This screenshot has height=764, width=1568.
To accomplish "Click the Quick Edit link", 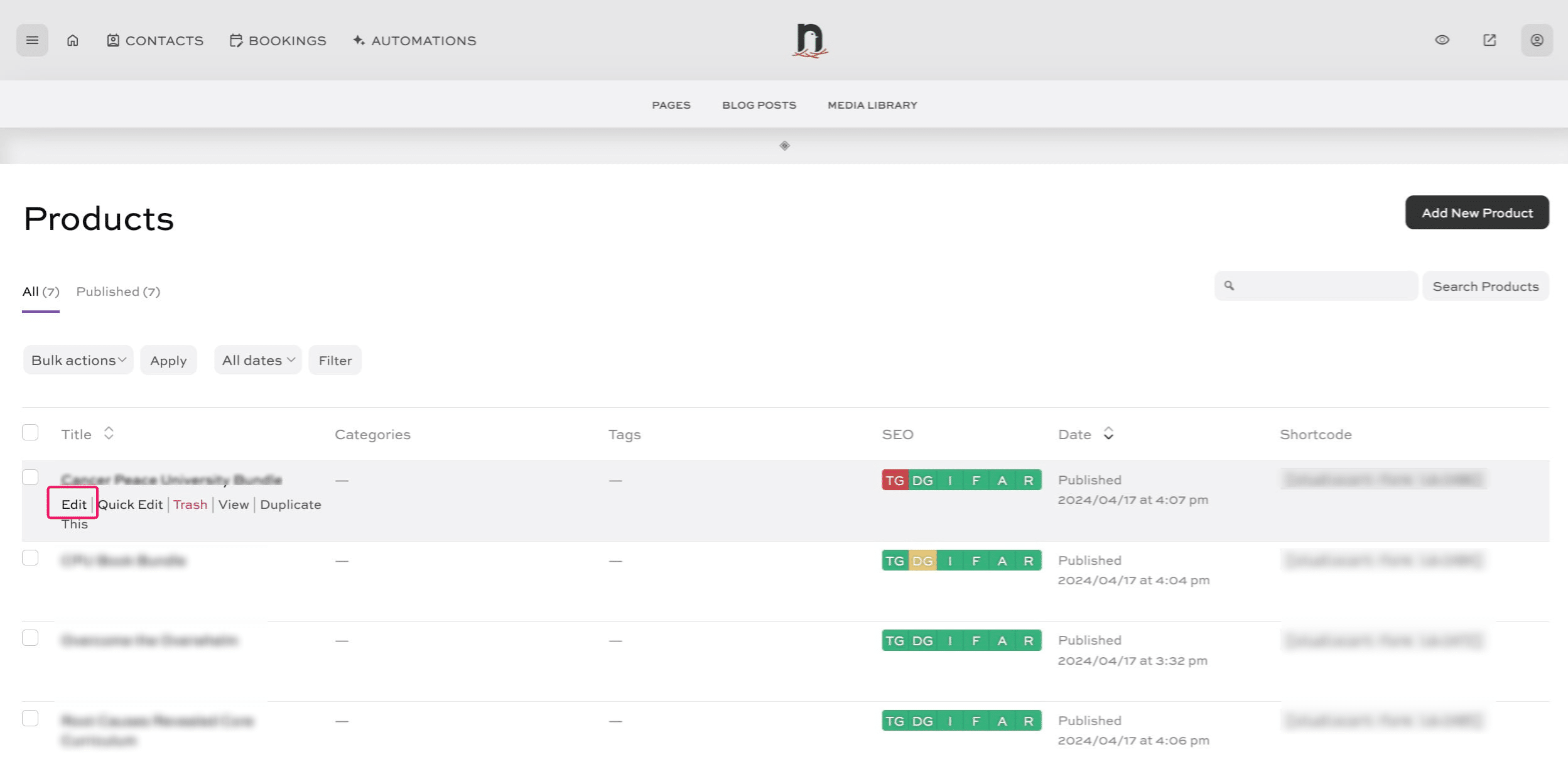I will pos(131,505).
